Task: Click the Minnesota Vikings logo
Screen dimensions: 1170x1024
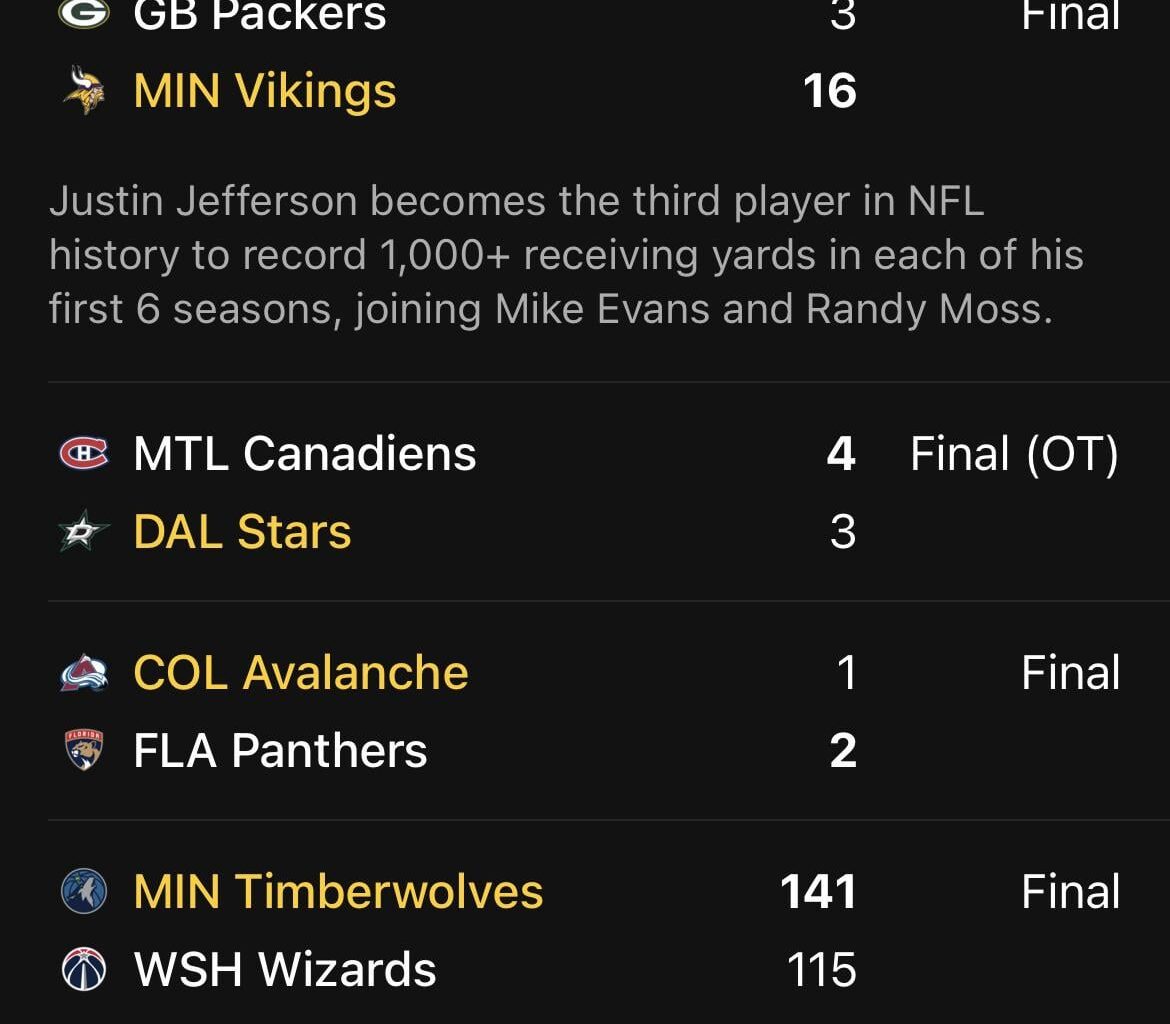Action: (x=85, y=92)
